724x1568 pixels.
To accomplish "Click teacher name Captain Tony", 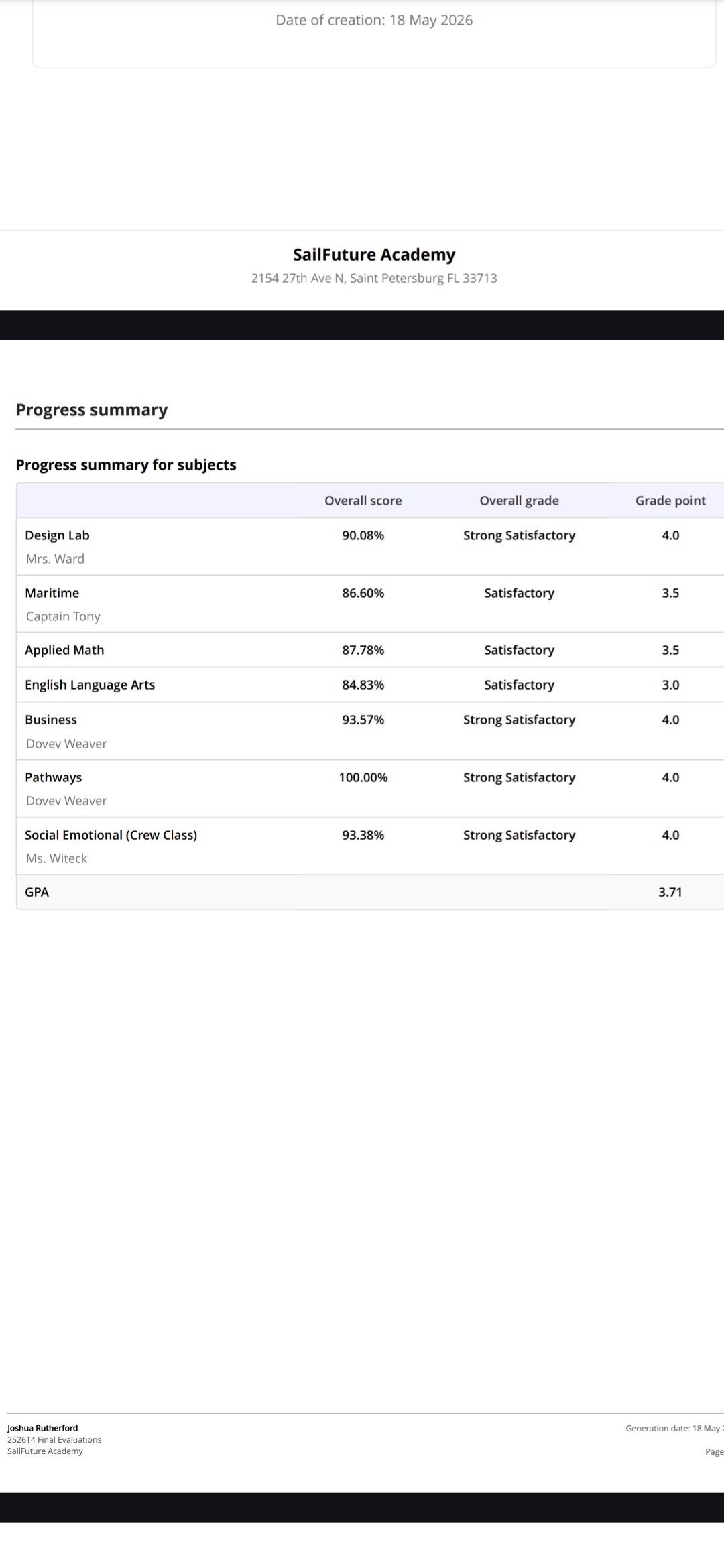I will pyautogui.click(x=63, y=616).
